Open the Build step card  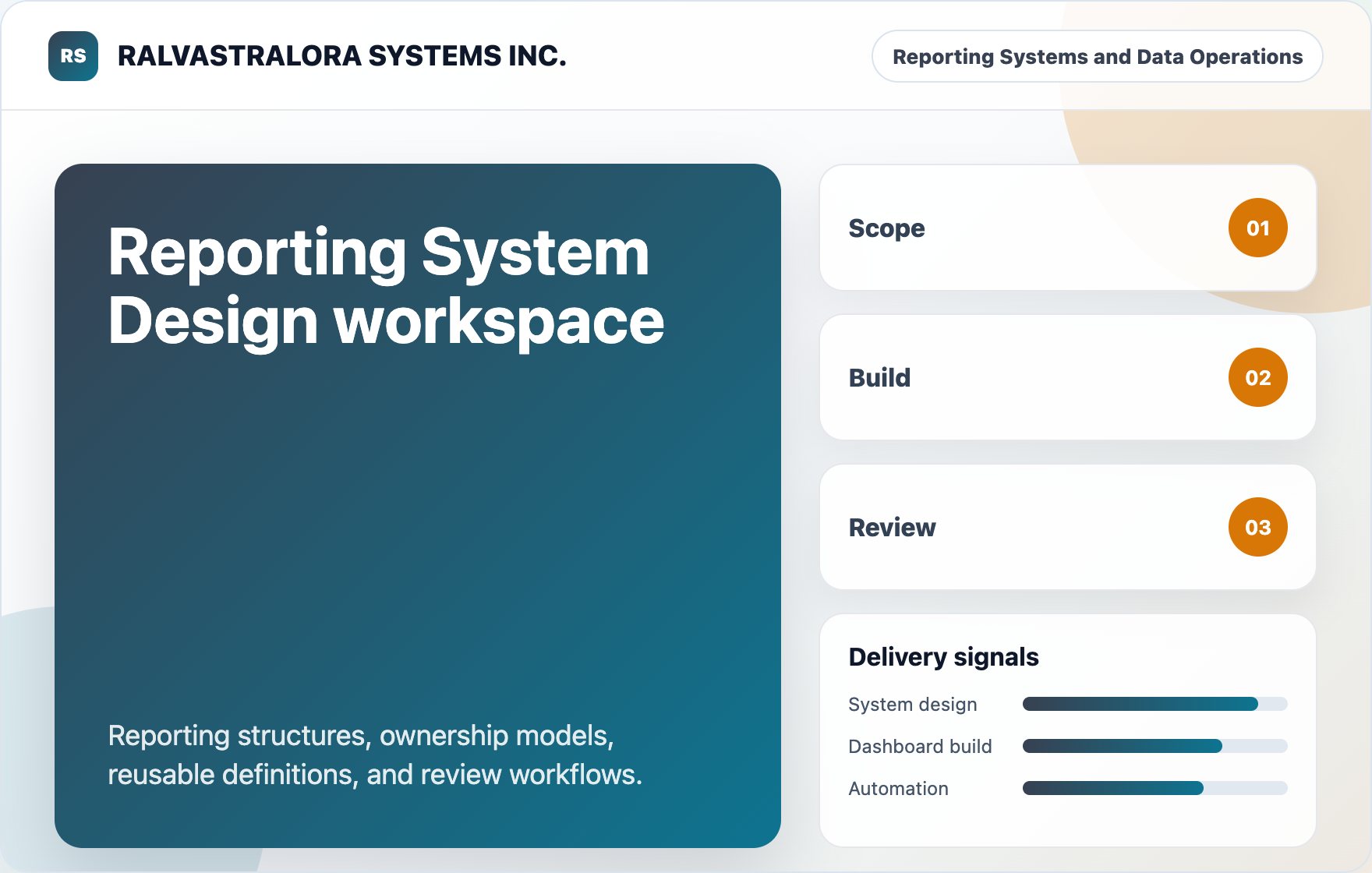pyautogui.click(x=1068, y=377)
